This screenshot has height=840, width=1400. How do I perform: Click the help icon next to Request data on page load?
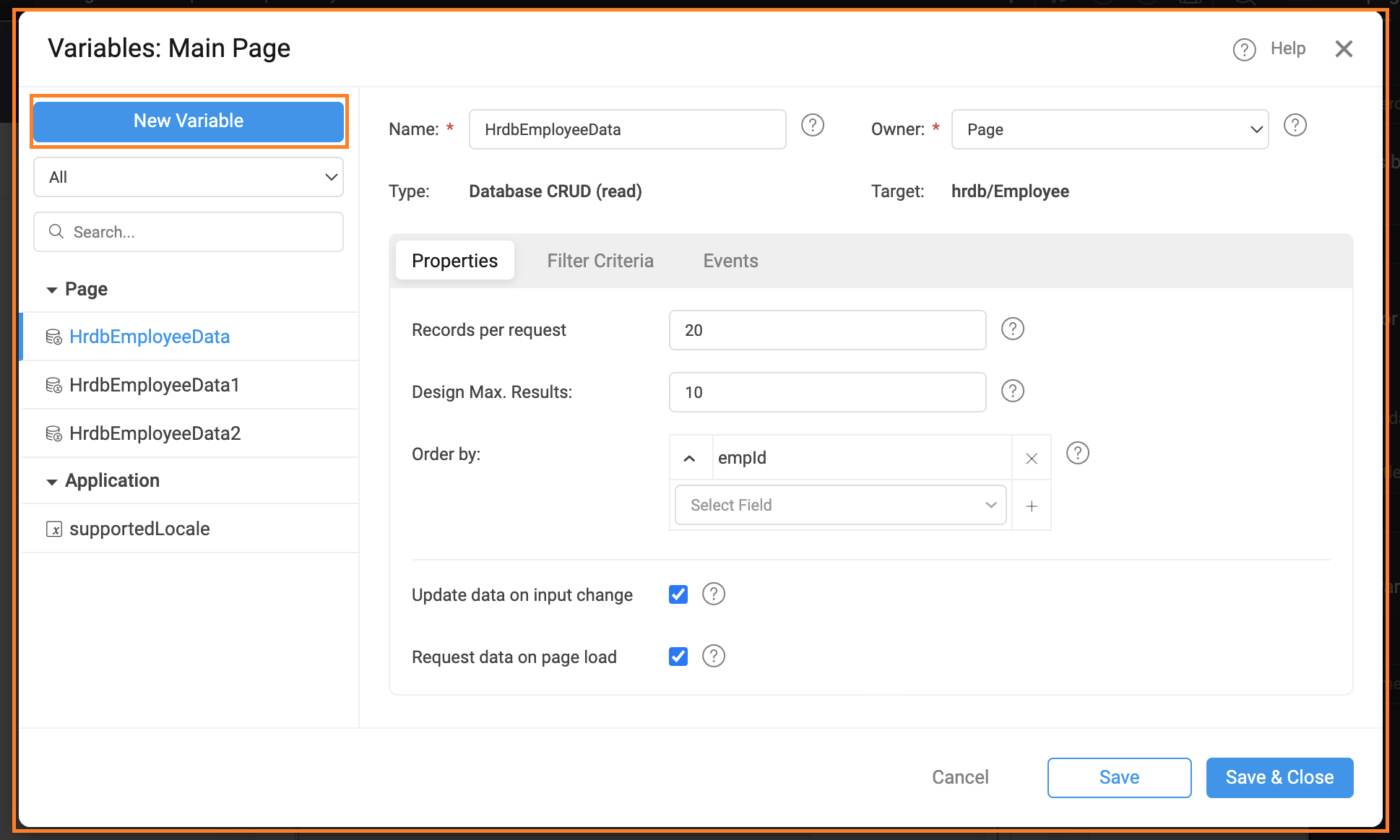point(713,656)
